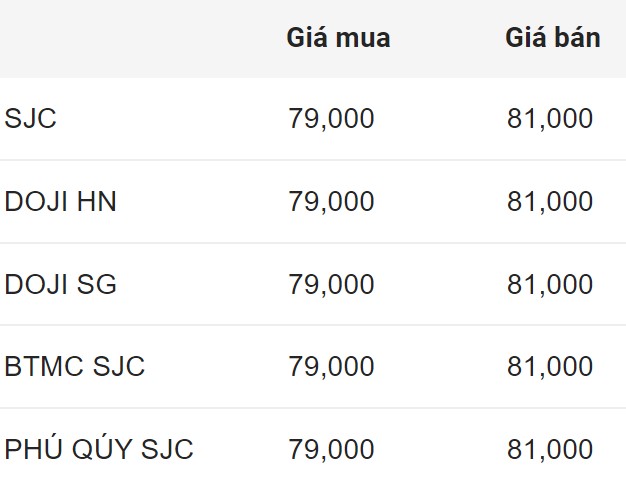
Task: Click BTMC SJC selling price 81,000
Action: (550, 367)
